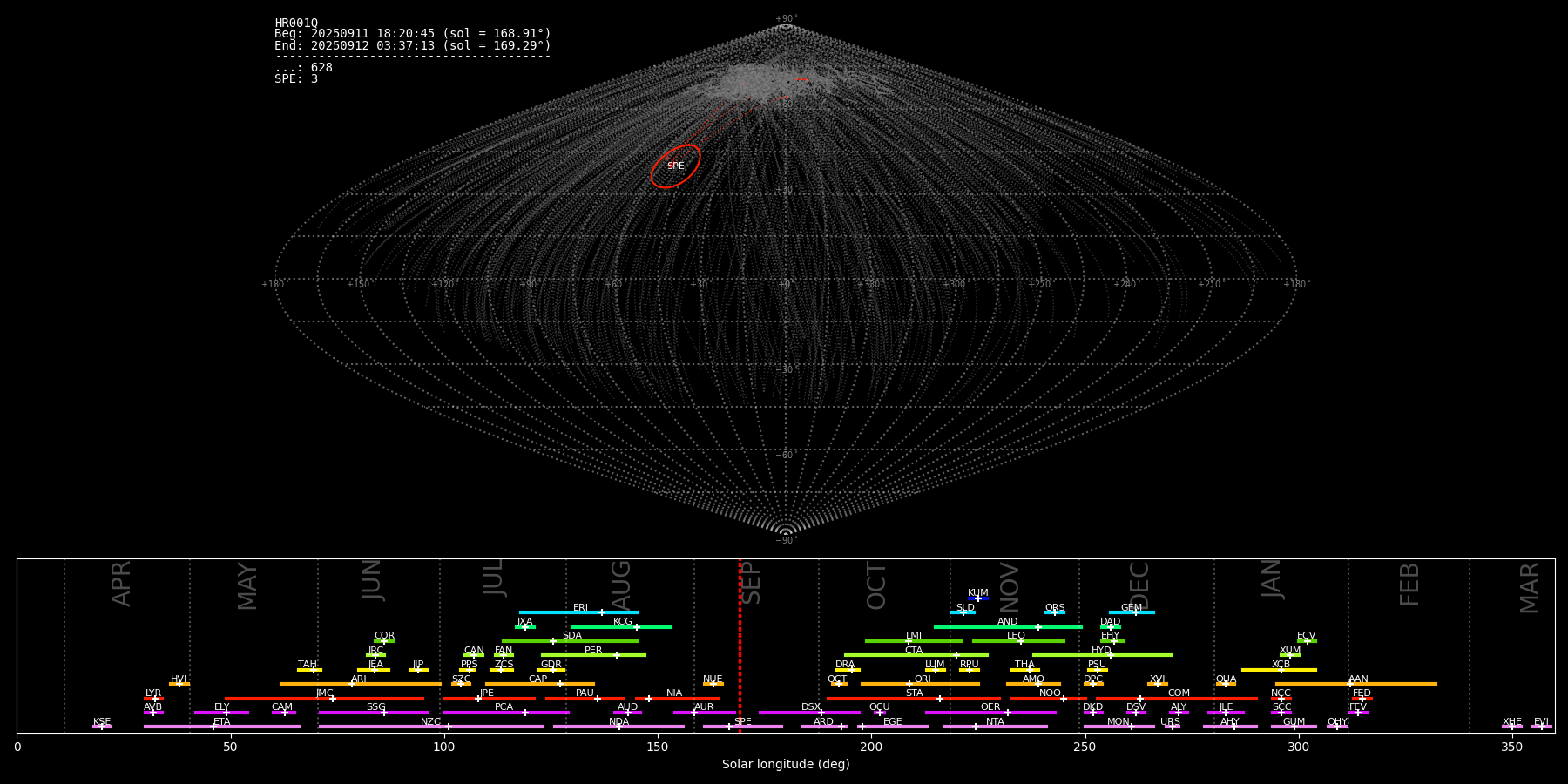Select the NTA shower label
Image resolution: width=1568 pixels, height=784 pixels.
995,722
